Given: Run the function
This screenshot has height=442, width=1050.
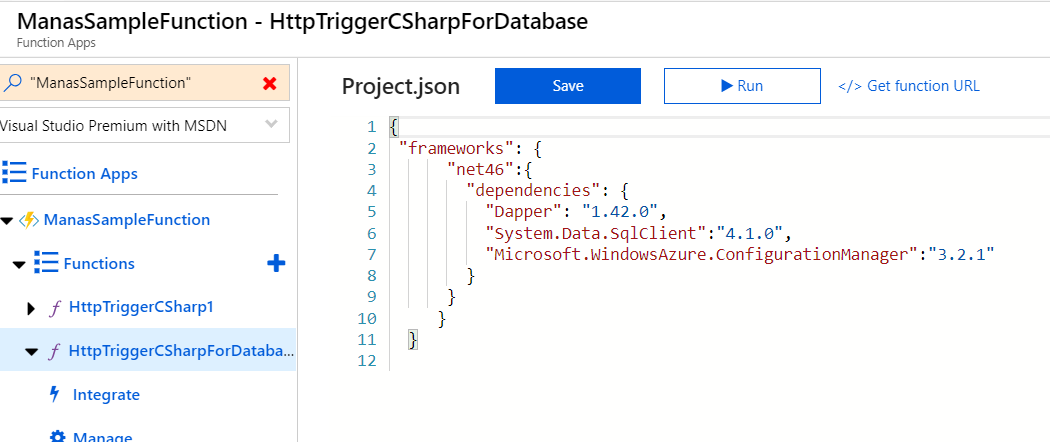Looking at the screenshot, I should [x=742, y=86].
